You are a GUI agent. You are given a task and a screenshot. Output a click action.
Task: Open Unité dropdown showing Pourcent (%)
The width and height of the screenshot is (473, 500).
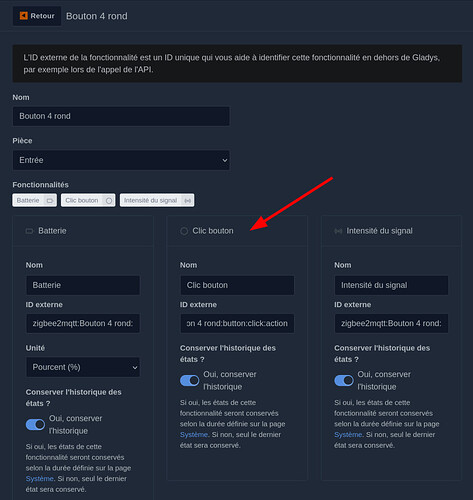click(x=83, y=367)
